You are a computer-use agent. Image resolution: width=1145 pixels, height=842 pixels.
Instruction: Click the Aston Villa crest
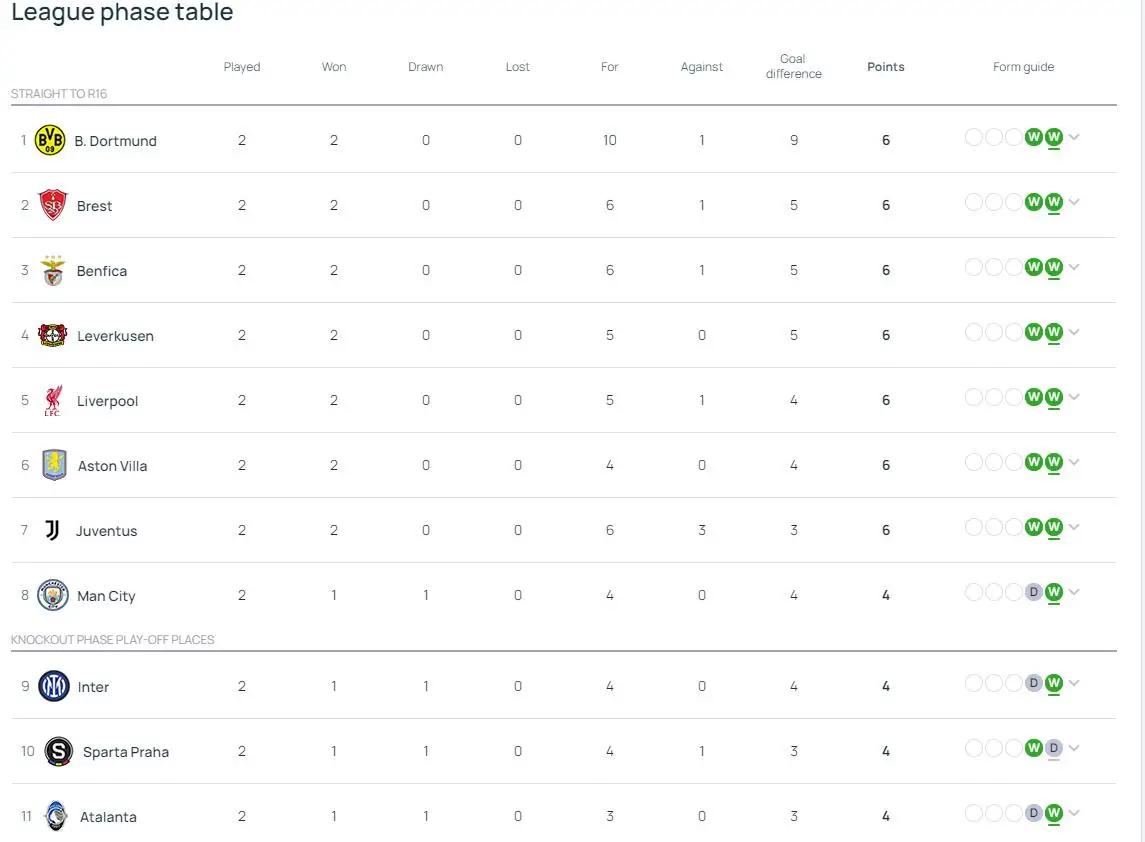54,465
